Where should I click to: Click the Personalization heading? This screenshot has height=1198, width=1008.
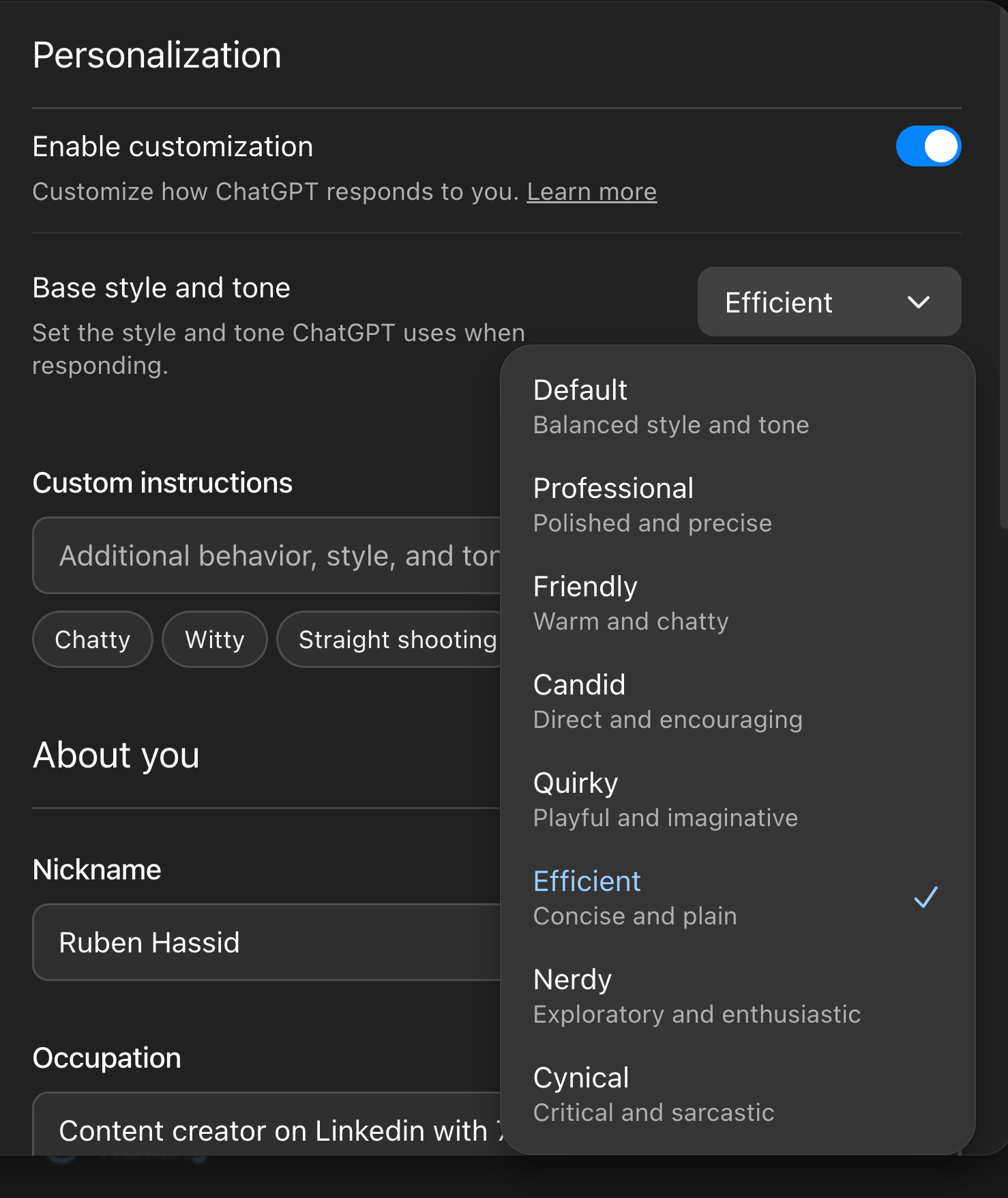[157, 55]
